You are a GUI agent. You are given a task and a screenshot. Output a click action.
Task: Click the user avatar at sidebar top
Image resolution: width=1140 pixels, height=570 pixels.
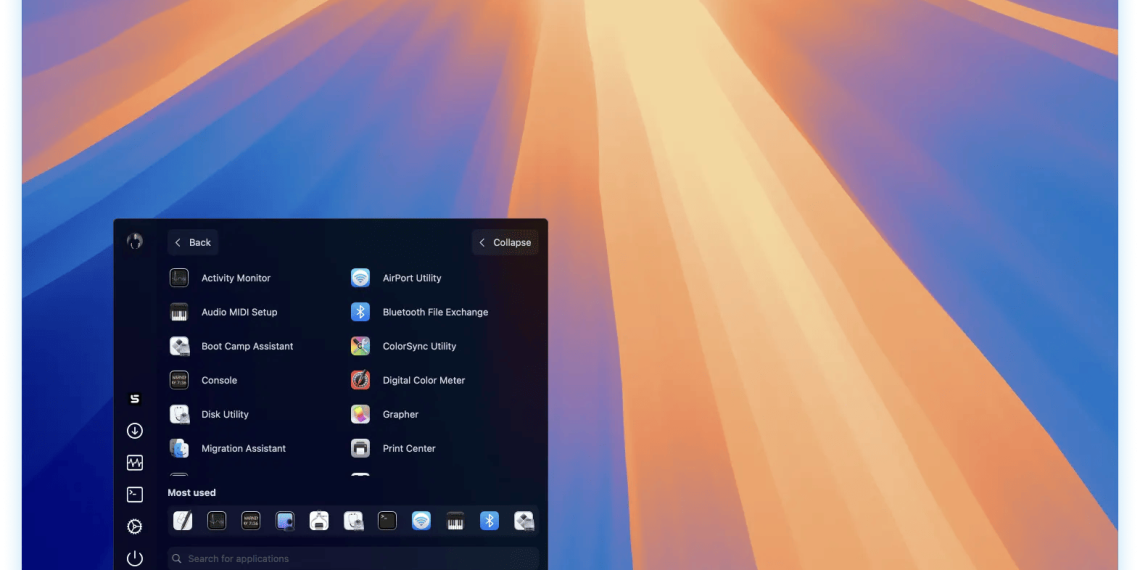pyautogui.click(x=135, y=241)
